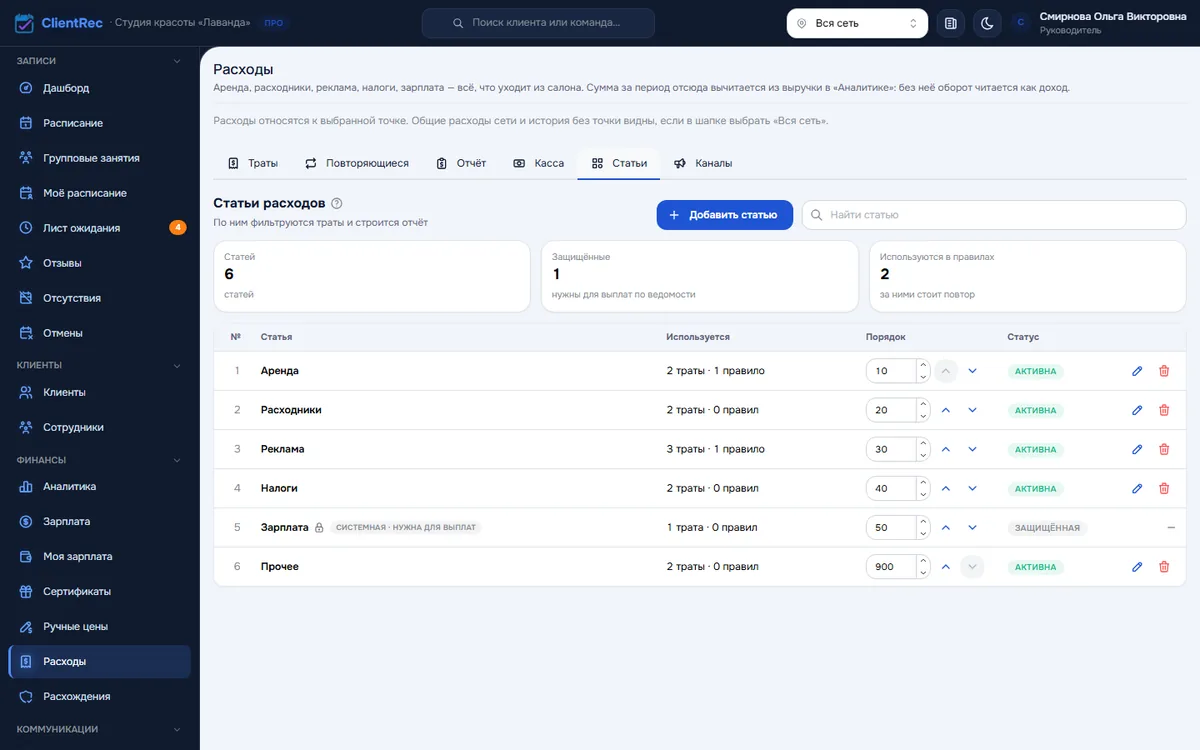Image resolution: width=1200 pixels, height=750 pixels.
Task: Focus the Найти статью search field
Action: pos(994,215)
